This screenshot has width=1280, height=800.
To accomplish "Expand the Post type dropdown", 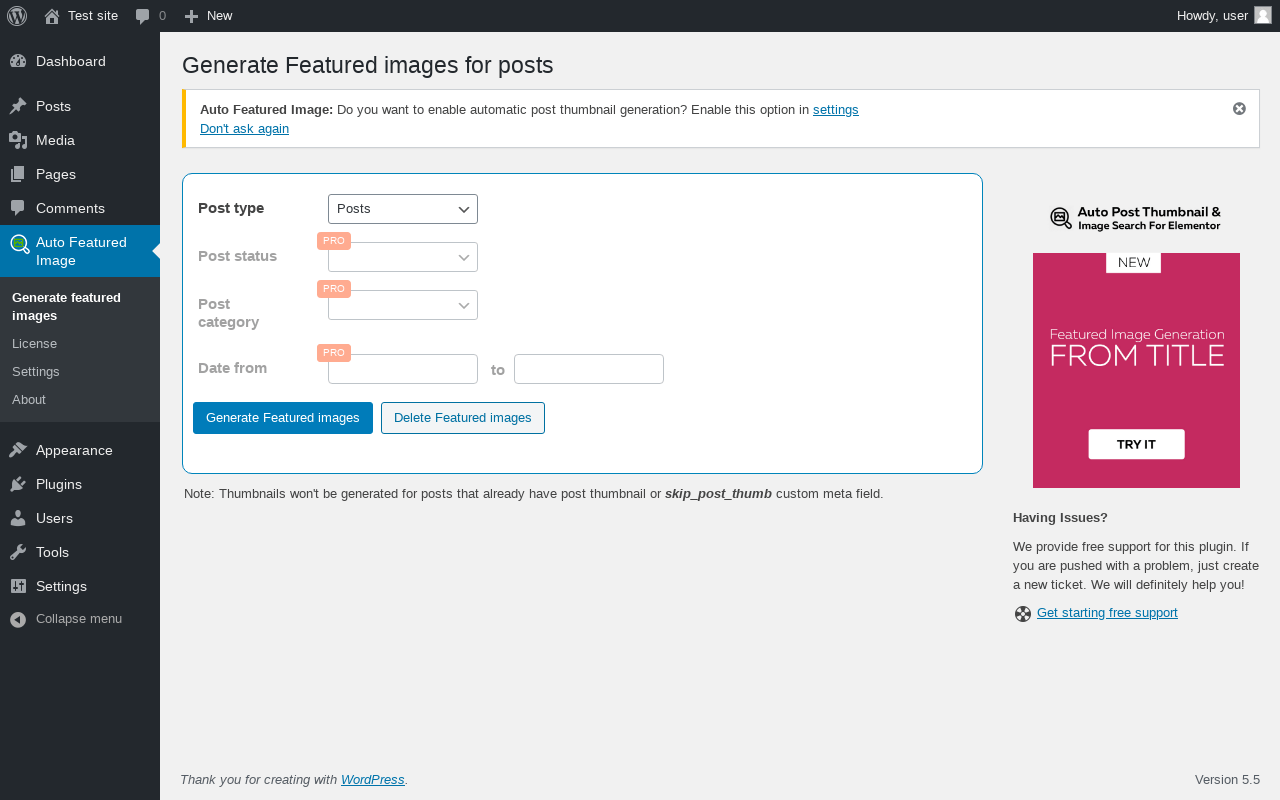I will point(403,209).
